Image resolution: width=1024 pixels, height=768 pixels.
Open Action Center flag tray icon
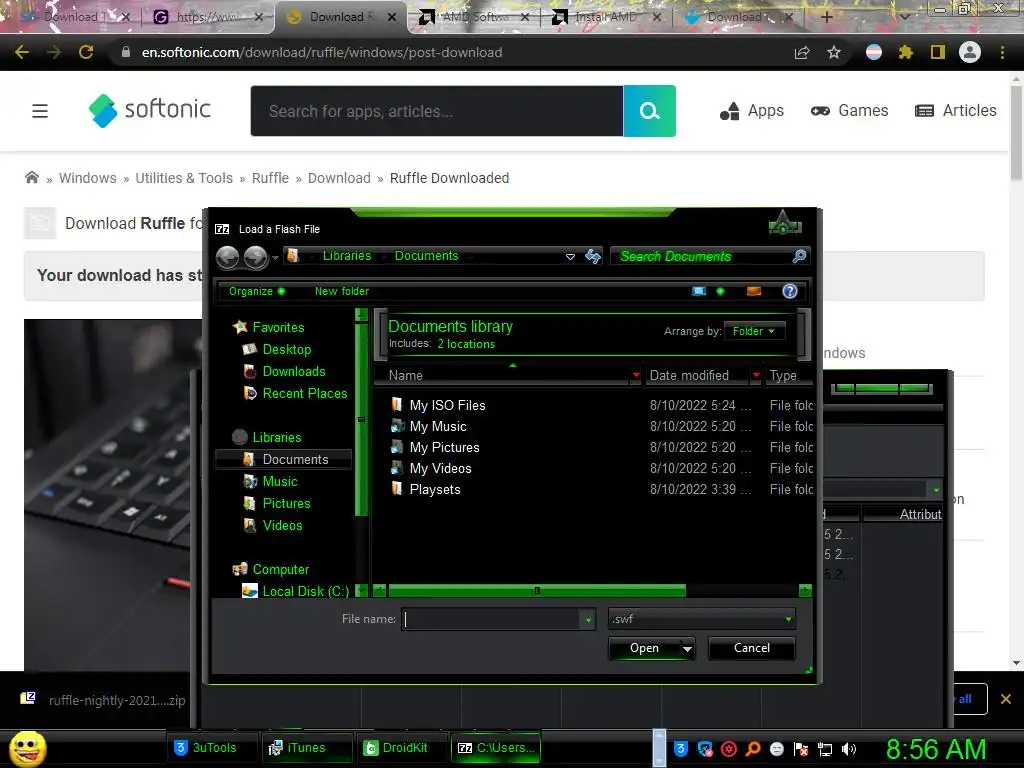[801, 749]
